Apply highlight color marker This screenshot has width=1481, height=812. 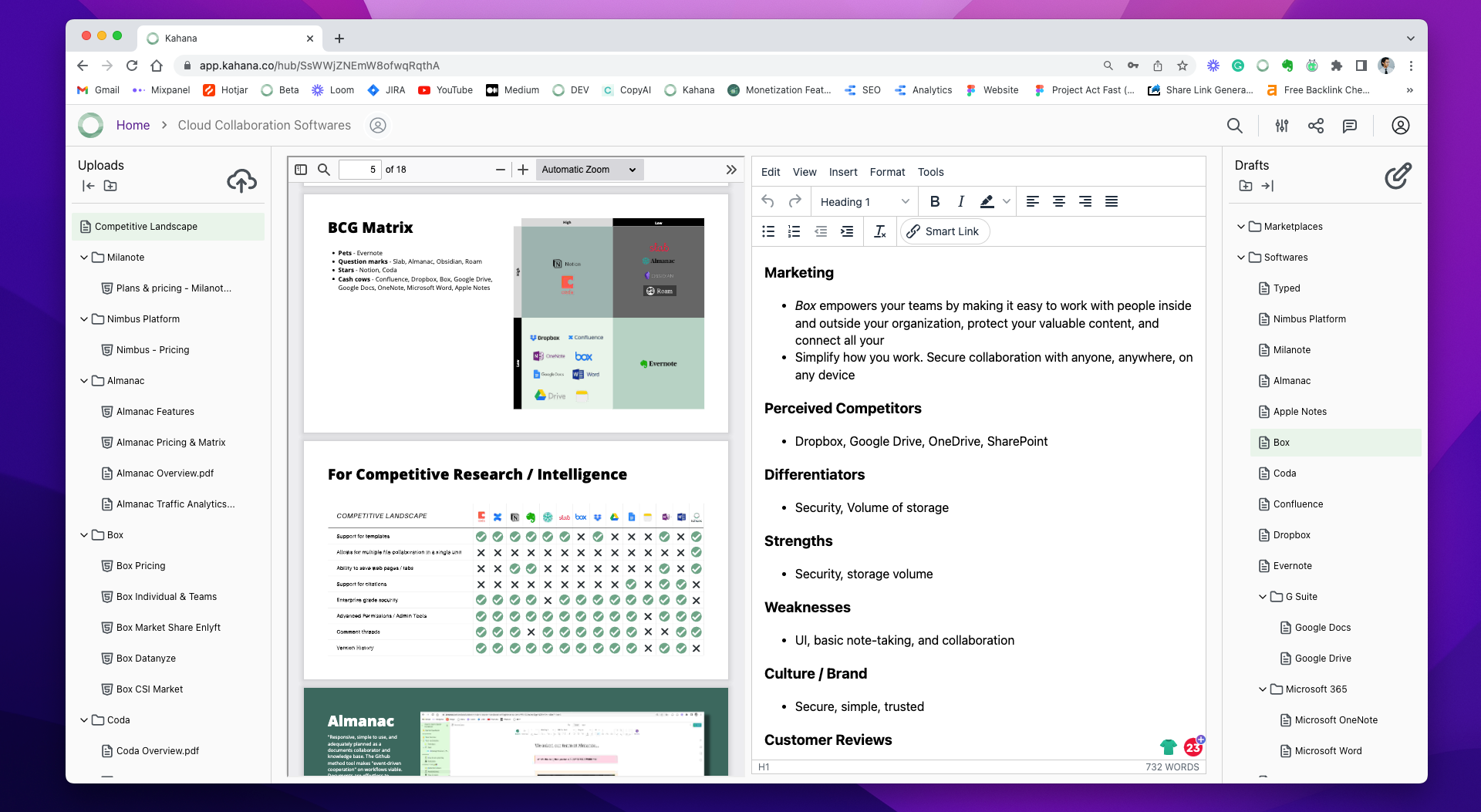(987, 201)
